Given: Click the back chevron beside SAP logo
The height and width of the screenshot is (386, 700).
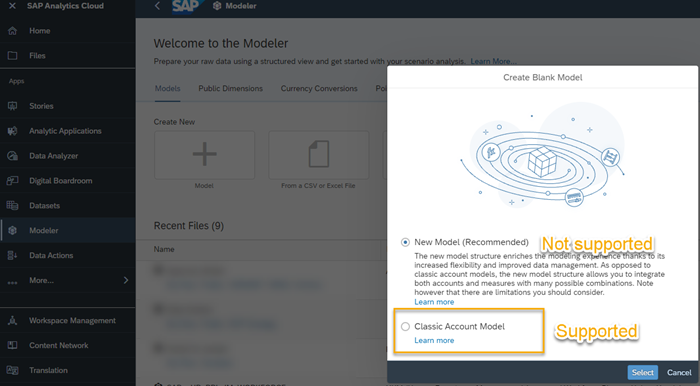Looking at the screenshot, I should tap(157, 6).
